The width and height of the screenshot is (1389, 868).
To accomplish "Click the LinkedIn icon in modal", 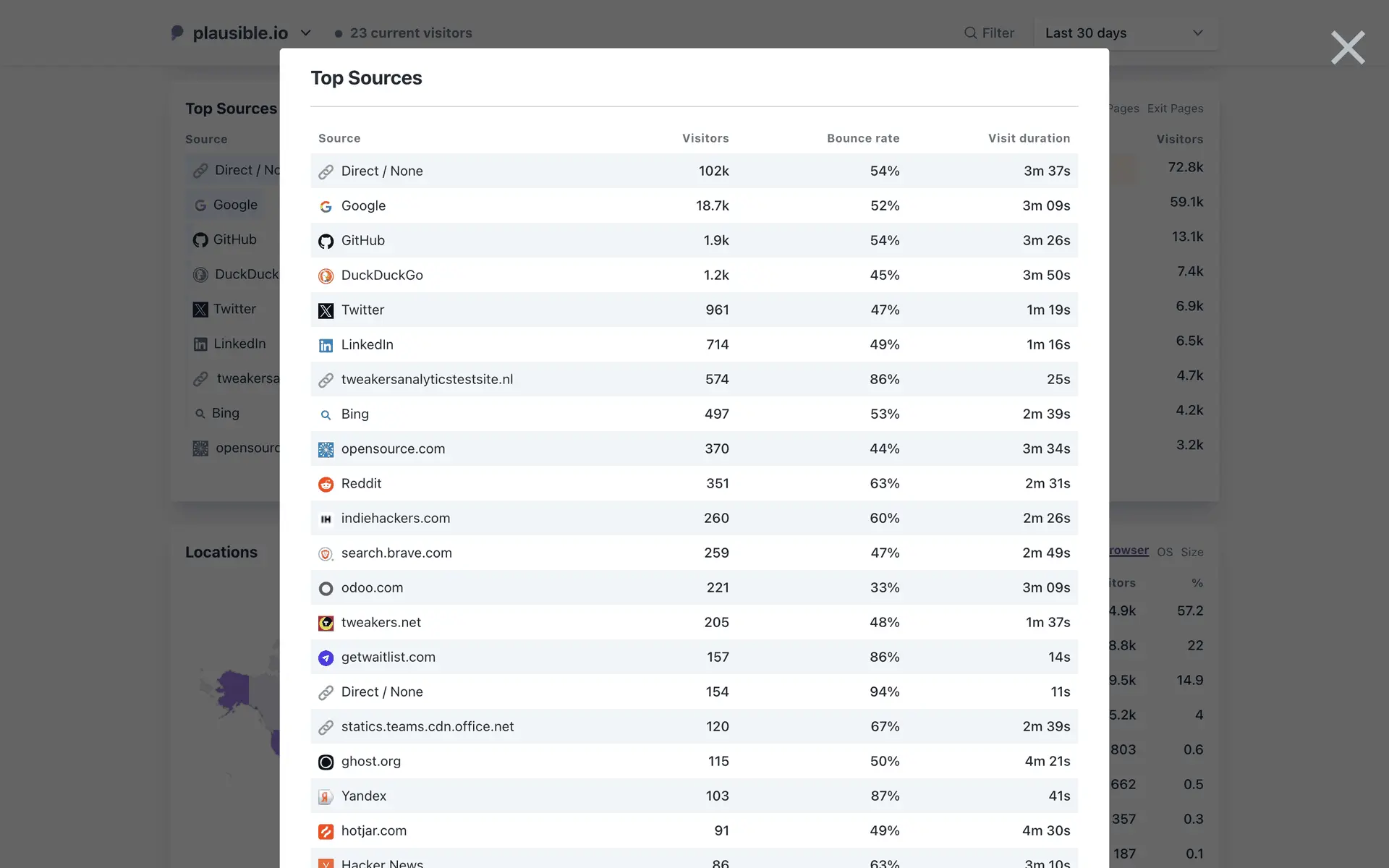I will pos(326,345).
